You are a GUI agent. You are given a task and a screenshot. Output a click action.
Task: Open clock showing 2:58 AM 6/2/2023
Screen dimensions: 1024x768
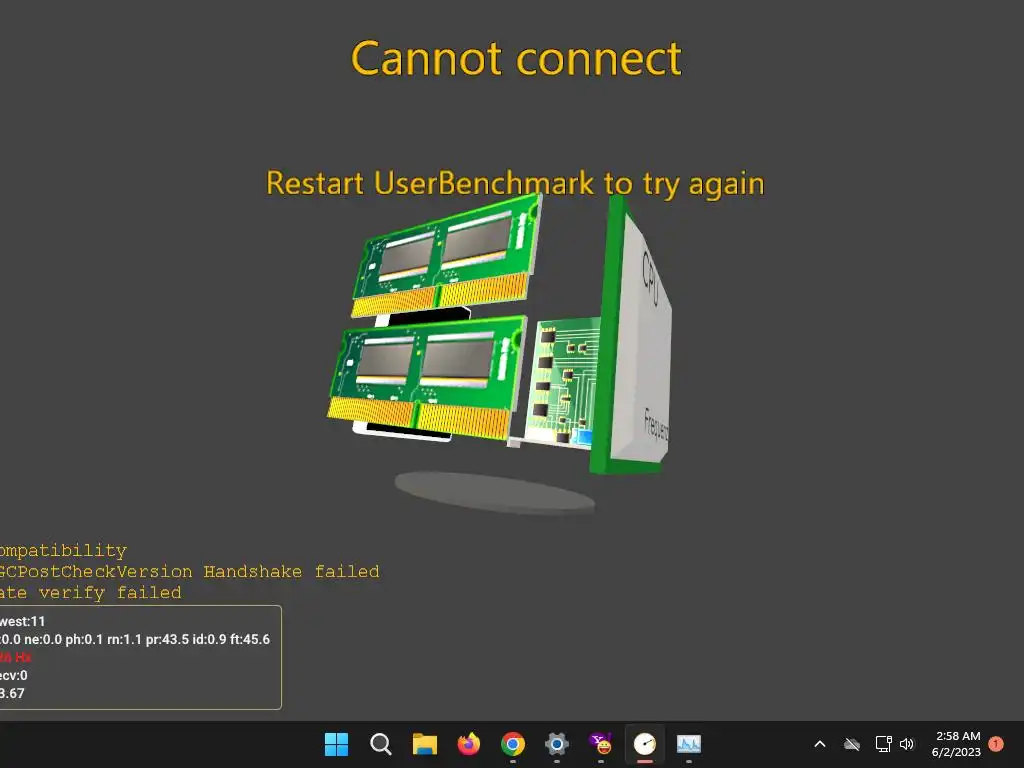coord(956,744)
